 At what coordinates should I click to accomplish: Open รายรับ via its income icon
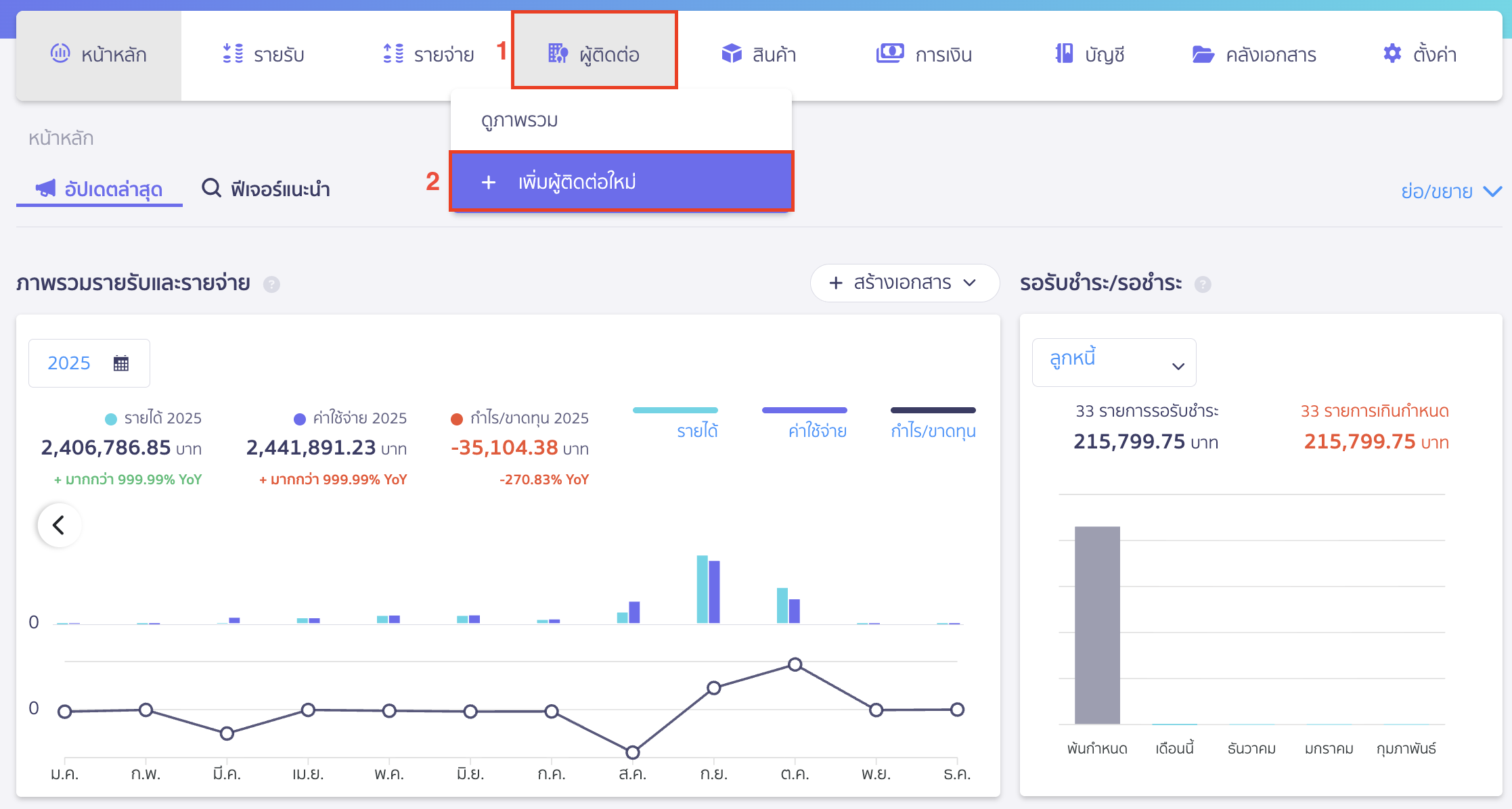232,54
